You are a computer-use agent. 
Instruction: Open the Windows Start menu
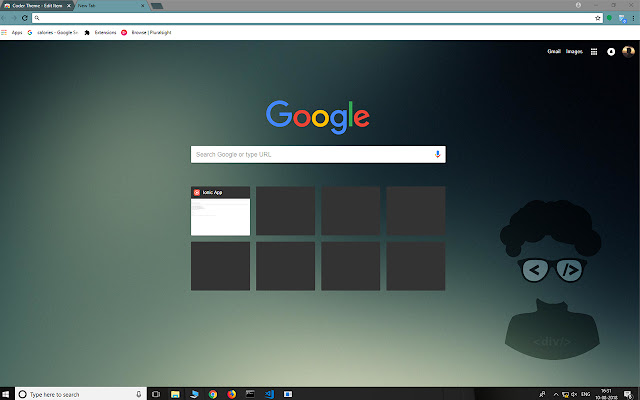tap(6, 394)
